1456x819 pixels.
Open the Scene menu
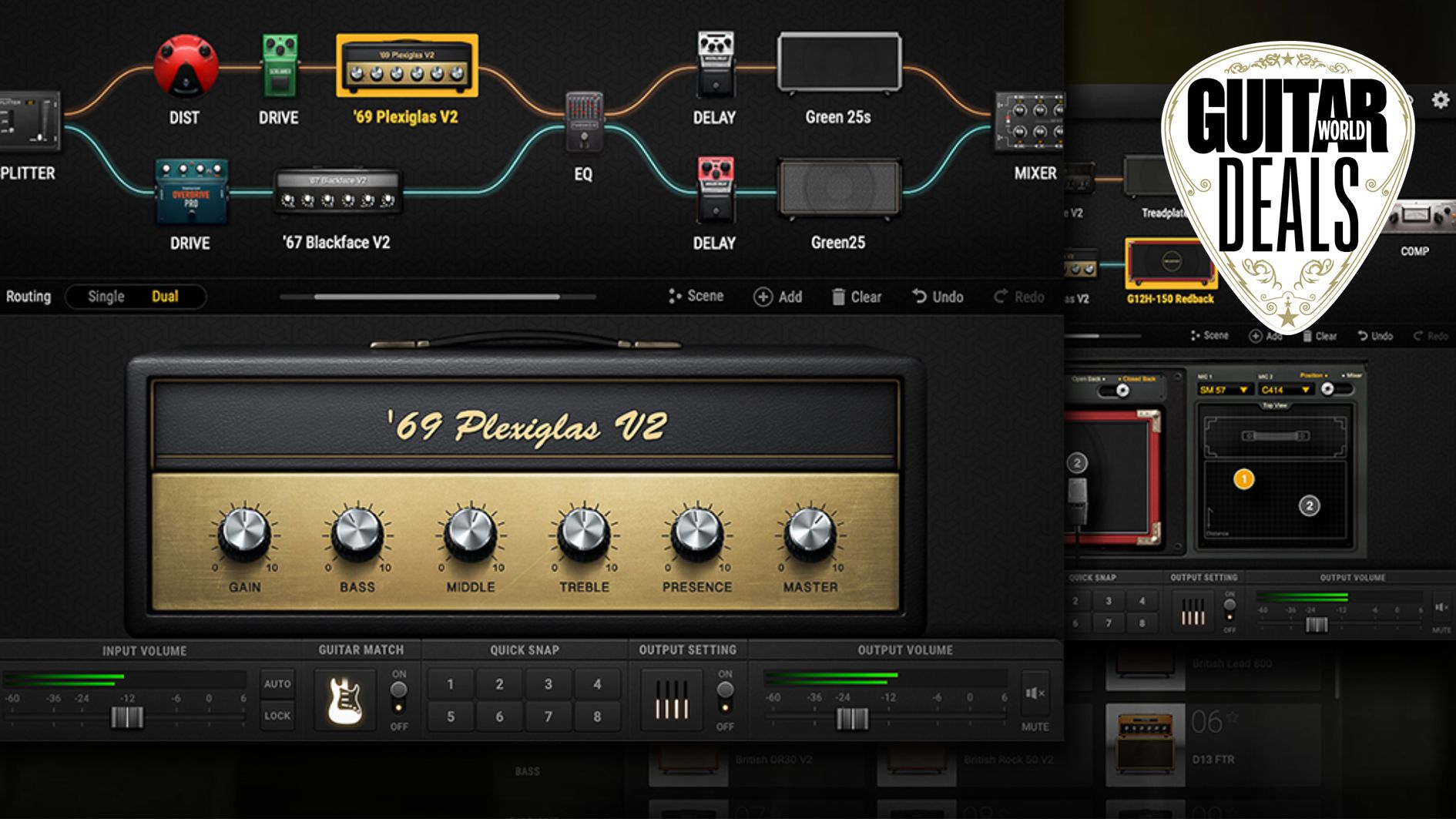tap(696, 296)
